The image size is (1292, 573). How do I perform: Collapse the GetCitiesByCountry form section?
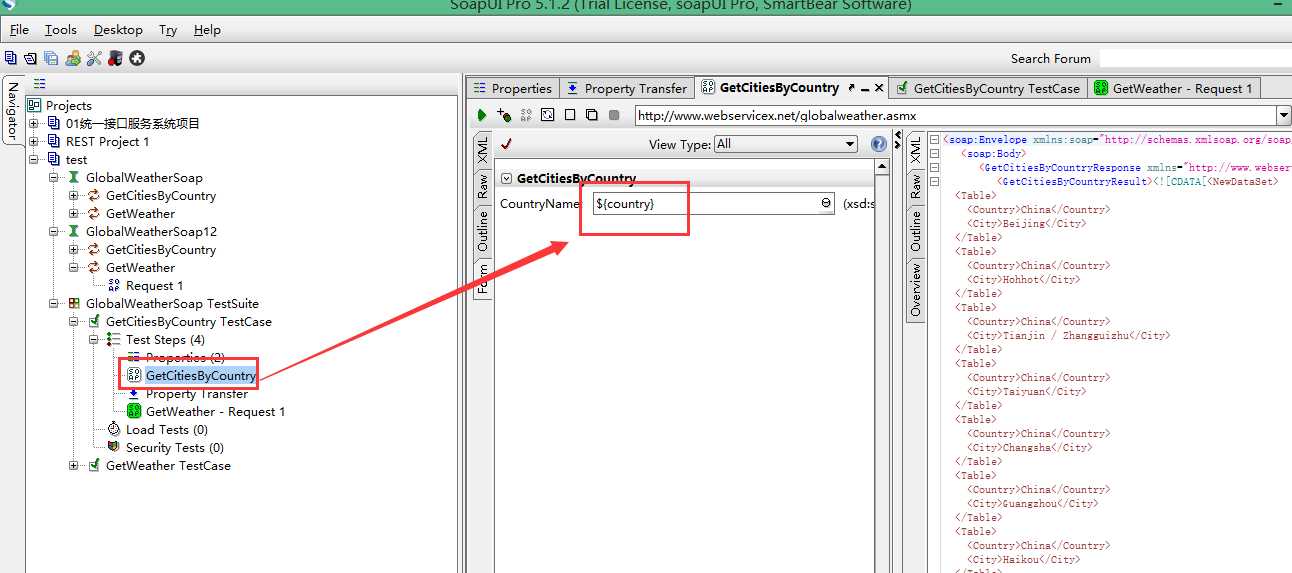click(506, 178)
